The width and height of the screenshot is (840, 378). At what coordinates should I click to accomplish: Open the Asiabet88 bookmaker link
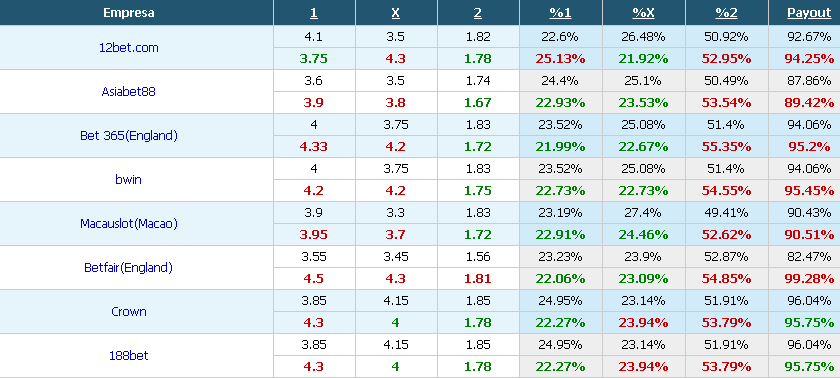click(129, 92)
